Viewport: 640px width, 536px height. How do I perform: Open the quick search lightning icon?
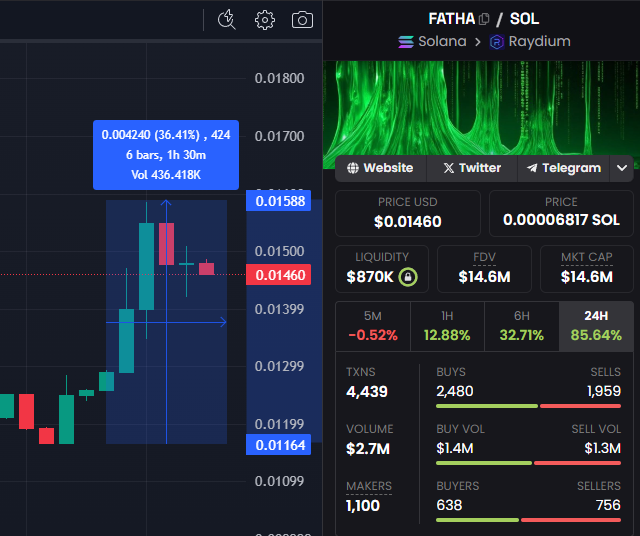227,20
